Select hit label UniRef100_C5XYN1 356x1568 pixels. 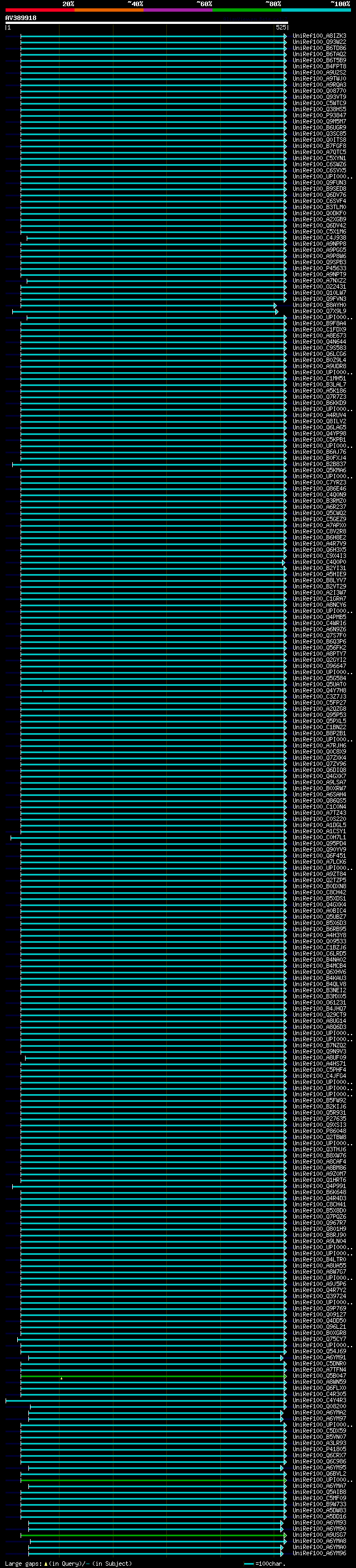[319, 159]
